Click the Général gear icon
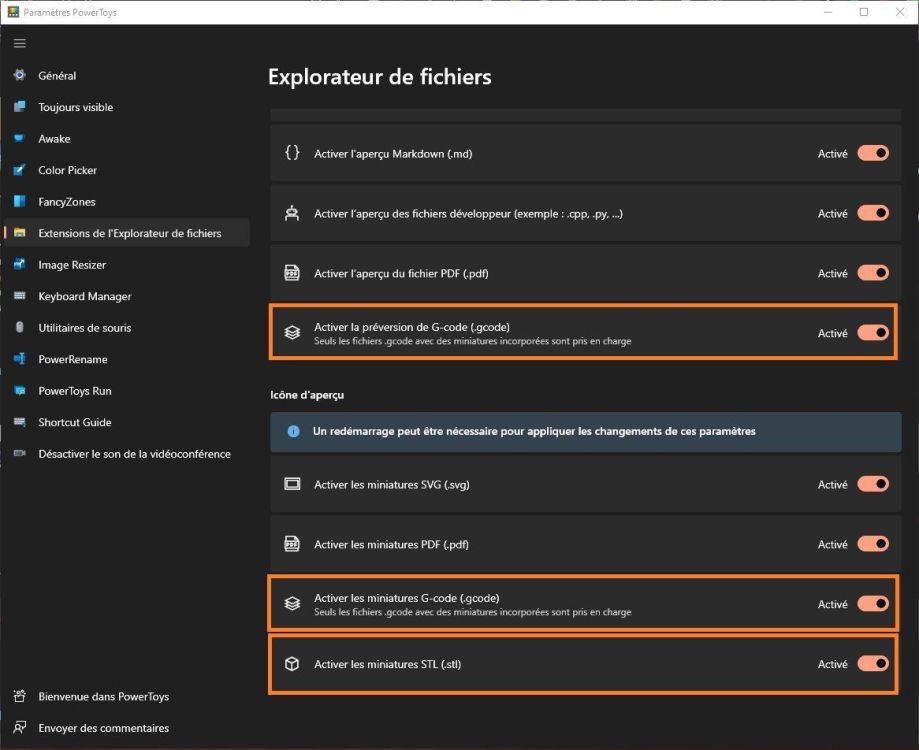This screenshot has width=919, height=750. coord(20,76)
